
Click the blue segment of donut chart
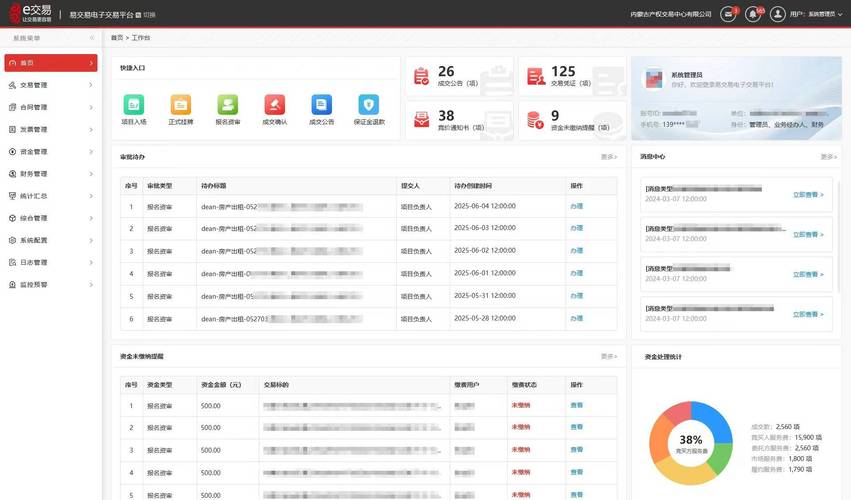(715, 420)
